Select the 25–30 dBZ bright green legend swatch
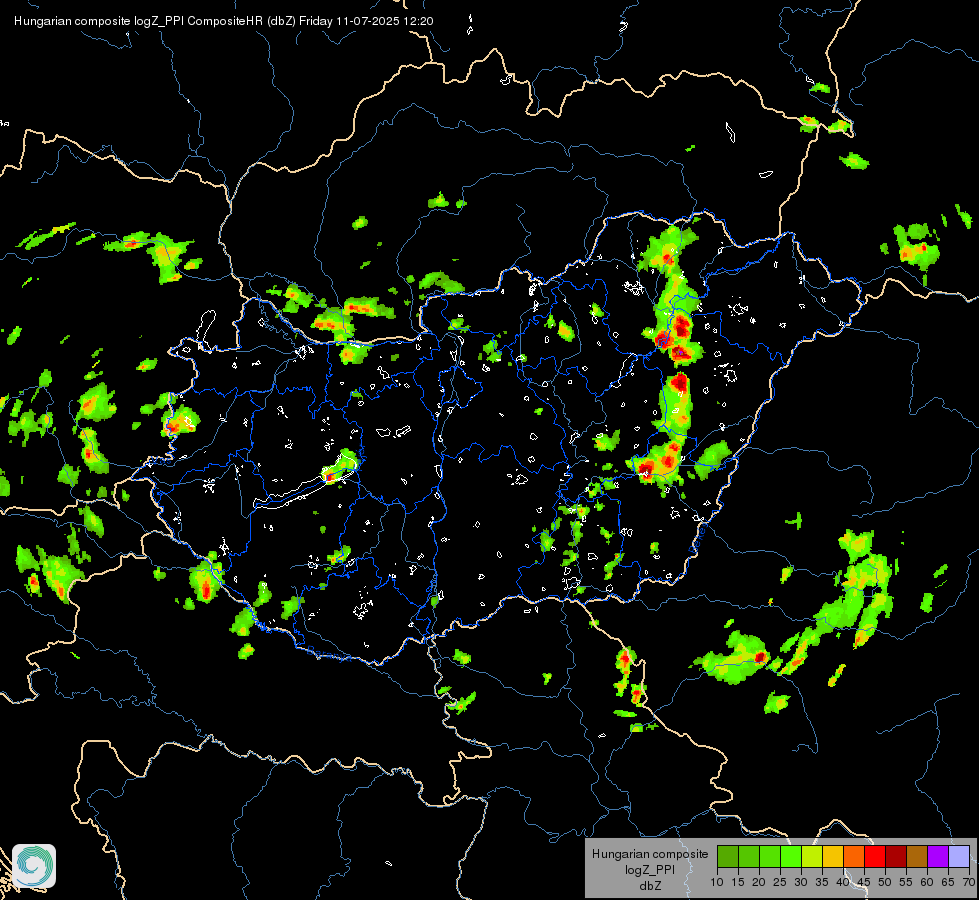Viewport: 979px width, 900px height. point(791,856)
